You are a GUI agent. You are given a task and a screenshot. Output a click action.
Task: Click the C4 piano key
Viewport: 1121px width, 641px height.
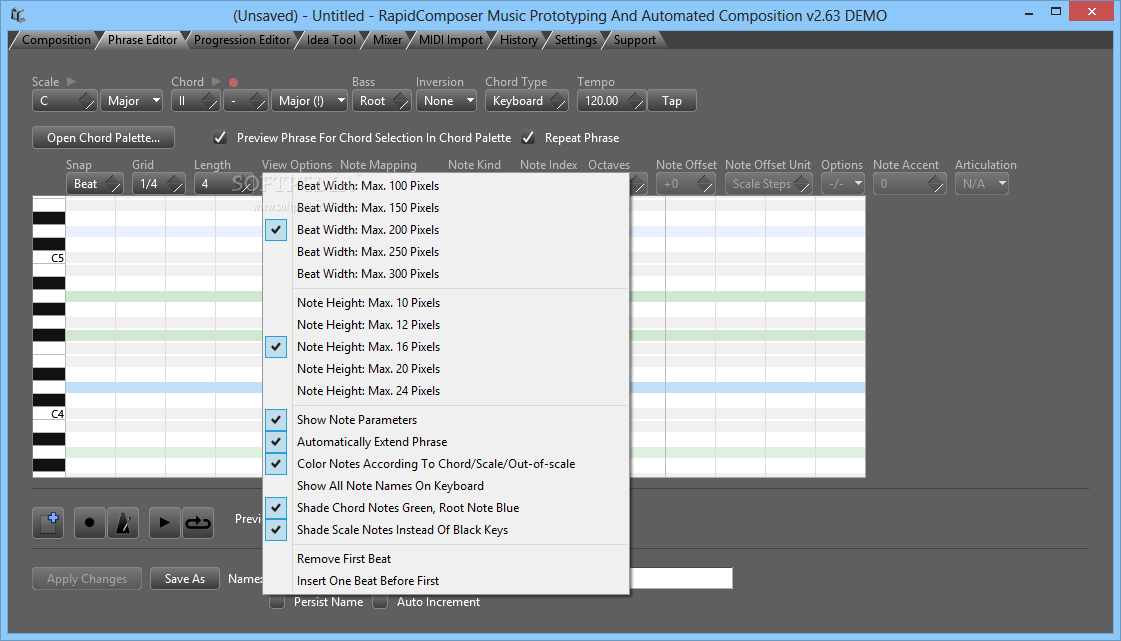coord(49,414)
